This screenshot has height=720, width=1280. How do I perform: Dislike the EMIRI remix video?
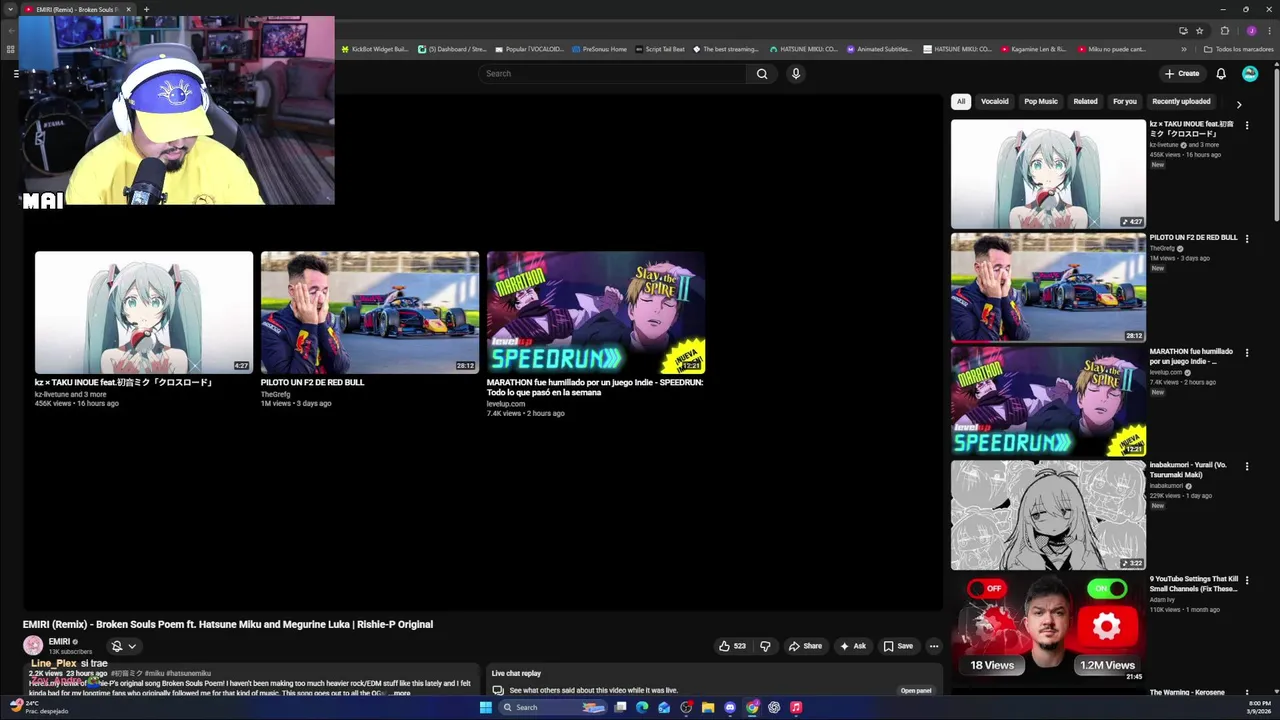[x=765, y=646]
